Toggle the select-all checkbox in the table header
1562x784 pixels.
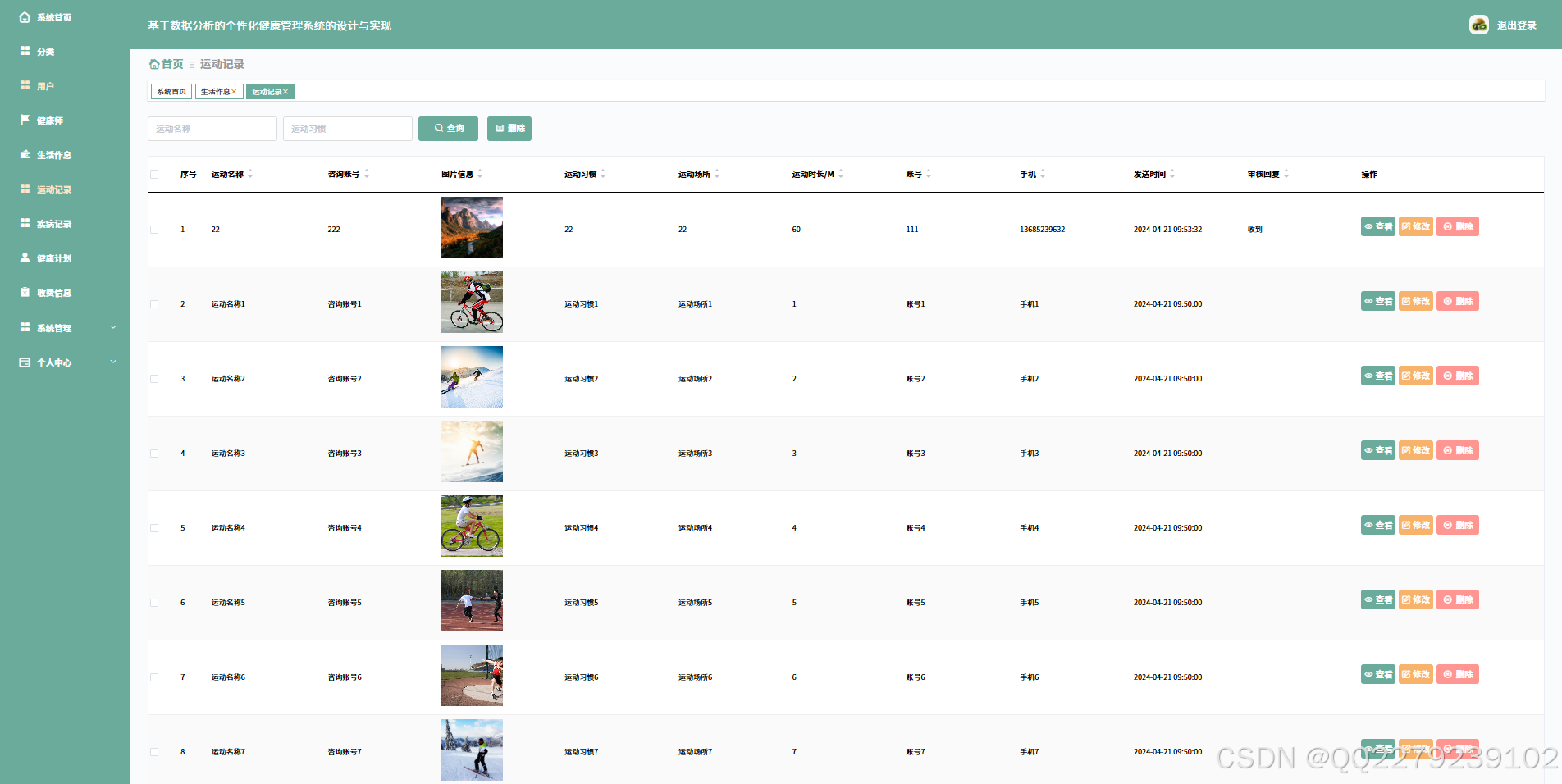[x=154, y=174]
